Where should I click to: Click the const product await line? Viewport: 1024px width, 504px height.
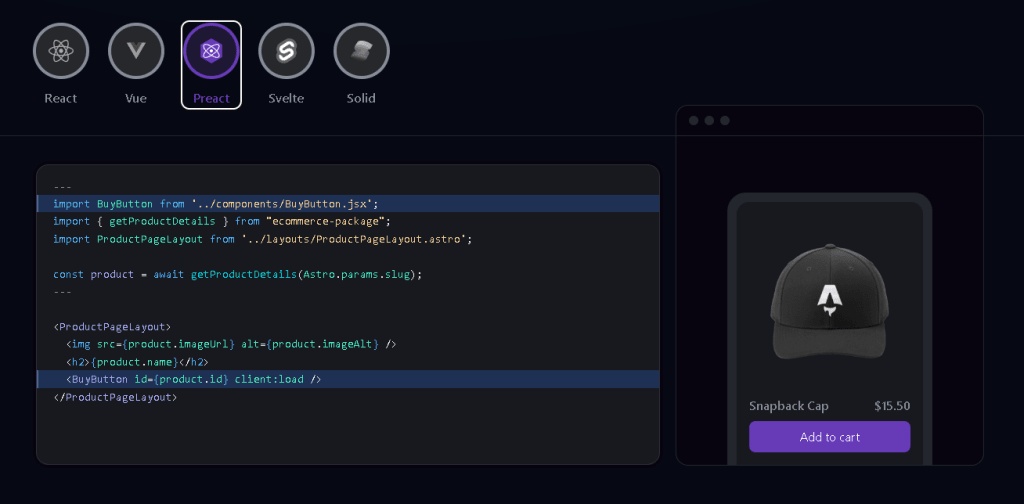click(238, 274)
